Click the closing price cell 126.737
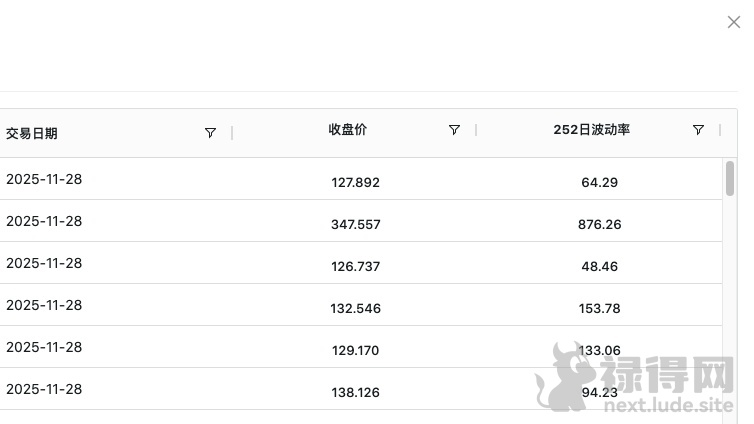The image size is (754, 424). [x=355, y=267]
